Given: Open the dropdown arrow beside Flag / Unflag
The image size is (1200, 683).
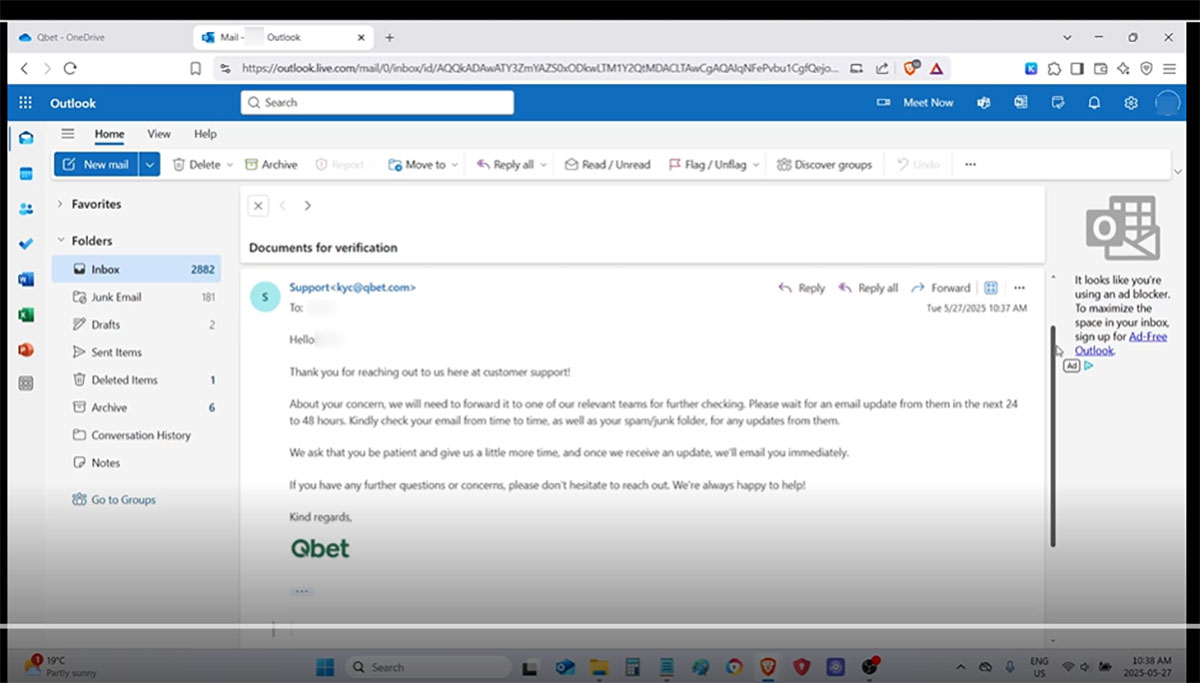Looking at the screenshot, I should pos(756,165).
